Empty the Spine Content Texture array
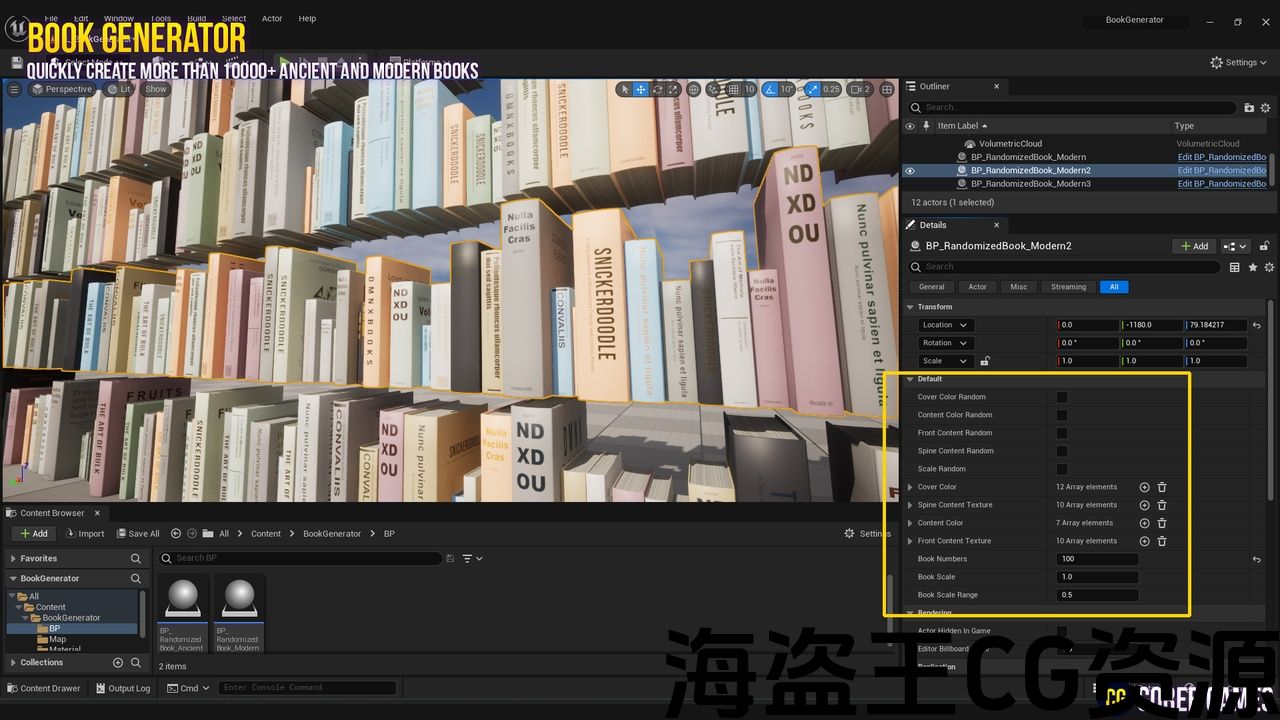Screen dimensions: 1280x720 tap(1162, 505)
